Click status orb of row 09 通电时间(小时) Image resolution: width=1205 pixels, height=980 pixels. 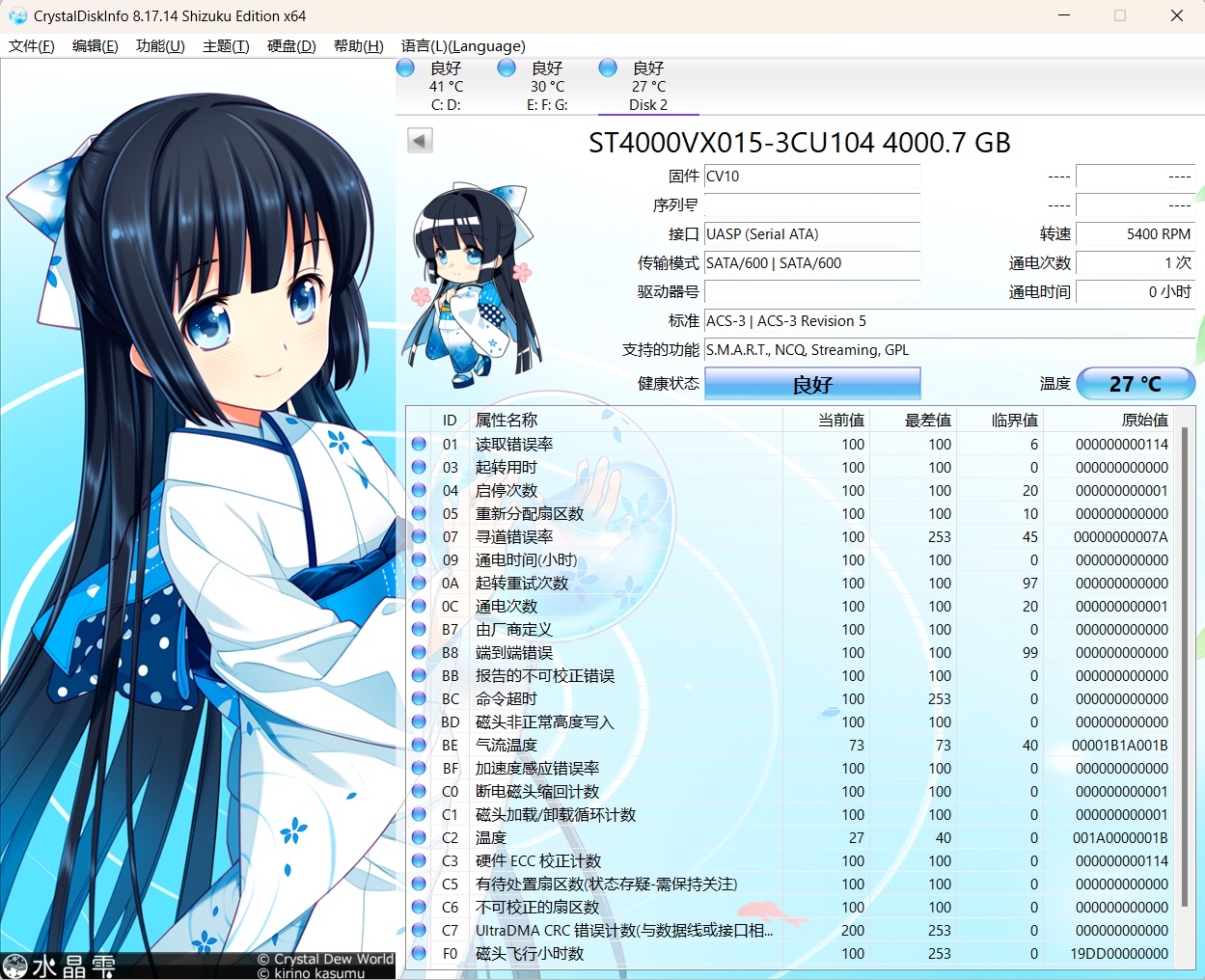pyautogui.click(x=419, y=559)
